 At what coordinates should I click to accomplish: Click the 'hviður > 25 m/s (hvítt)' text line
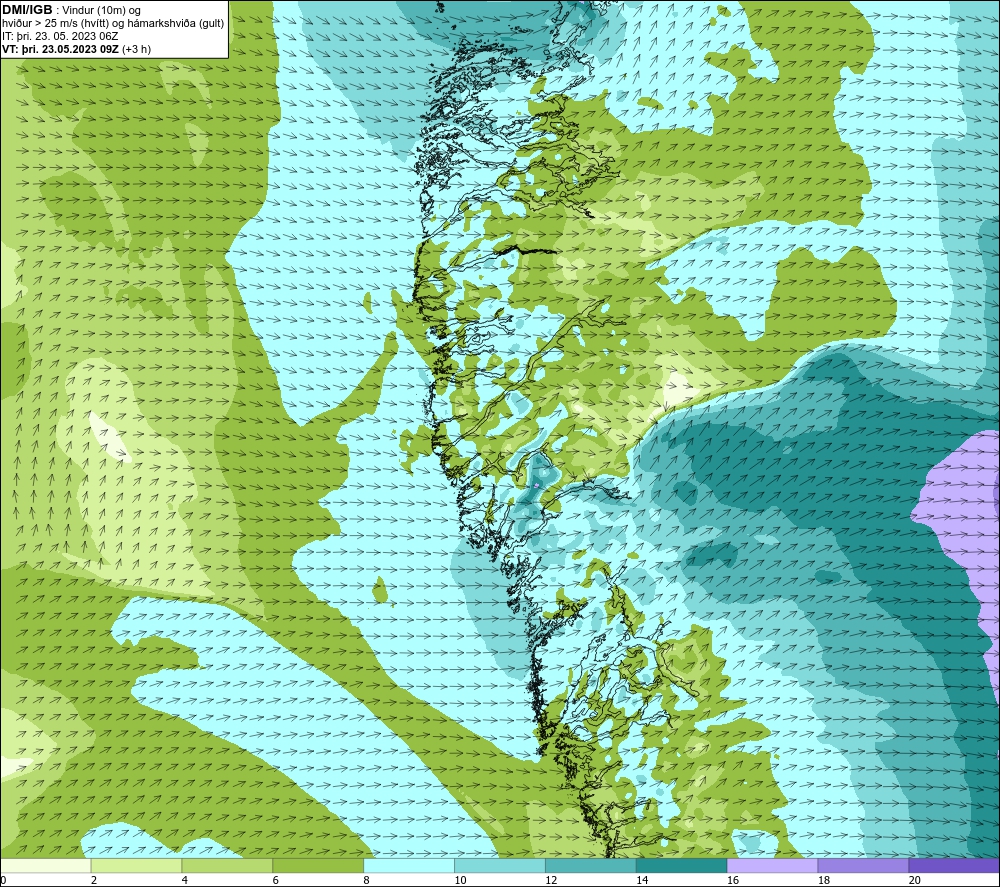55,24
